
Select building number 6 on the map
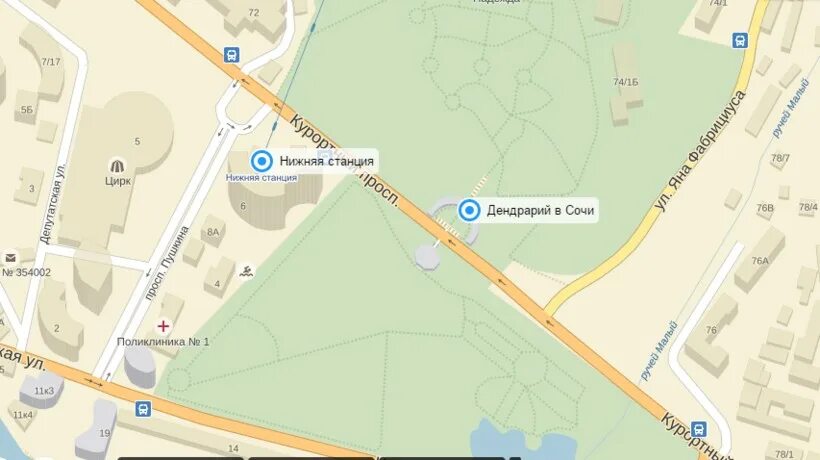(243, 206)
